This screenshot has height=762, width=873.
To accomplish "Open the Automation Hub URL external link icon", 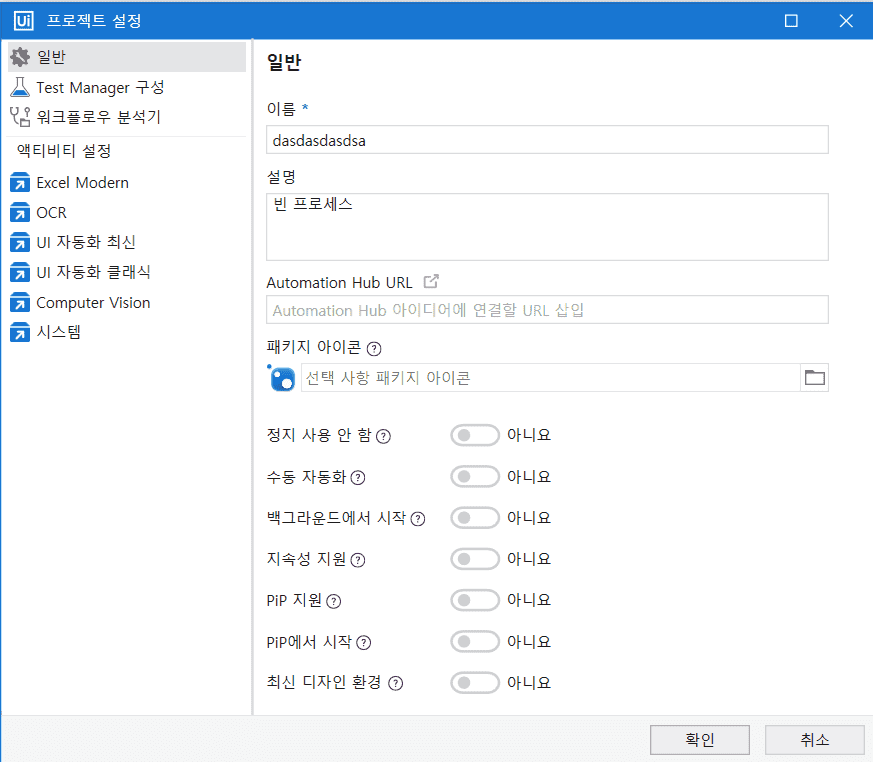I will pos(431,282).
